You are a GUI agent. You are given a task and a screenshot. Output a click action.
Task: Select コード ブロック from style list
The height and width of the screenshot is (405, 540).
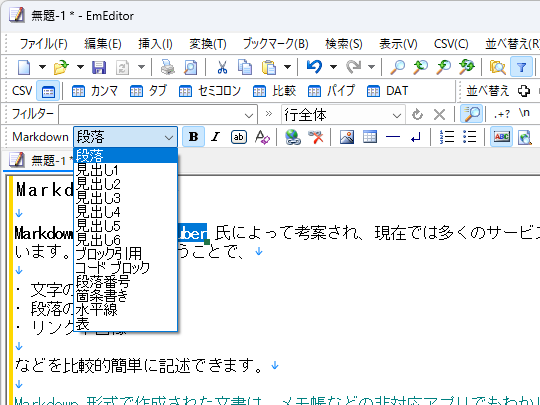(125, 267)
